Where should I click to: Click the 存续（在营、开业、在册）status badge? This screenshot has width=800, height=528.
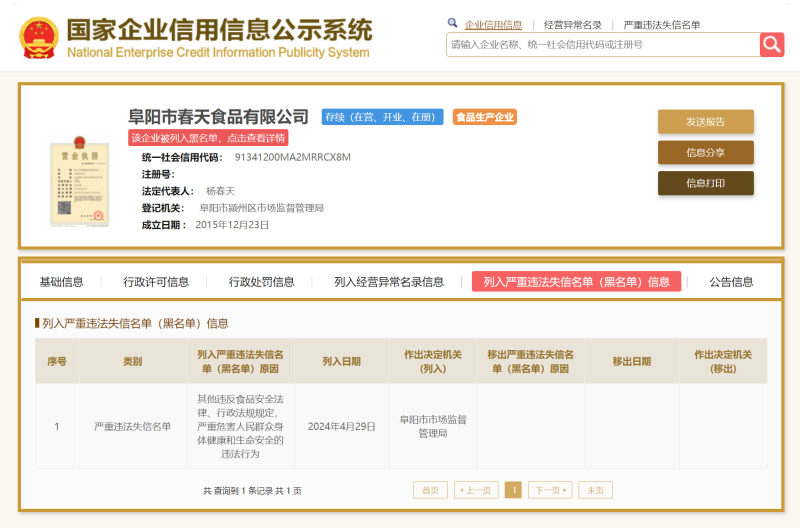[381, 117]
